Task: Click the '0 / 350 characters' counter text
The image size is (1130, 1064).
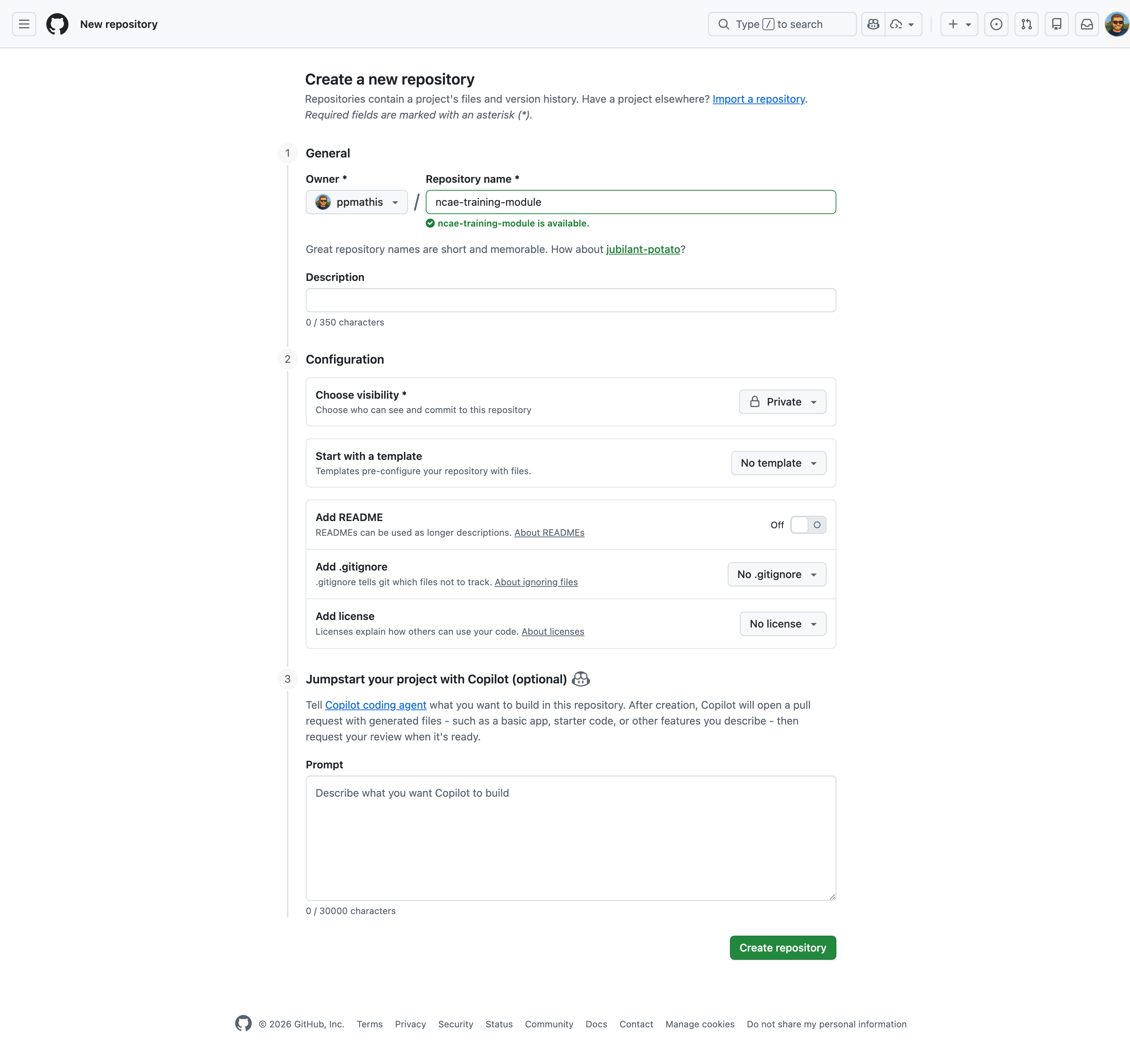Action: (x=345, y=322)
